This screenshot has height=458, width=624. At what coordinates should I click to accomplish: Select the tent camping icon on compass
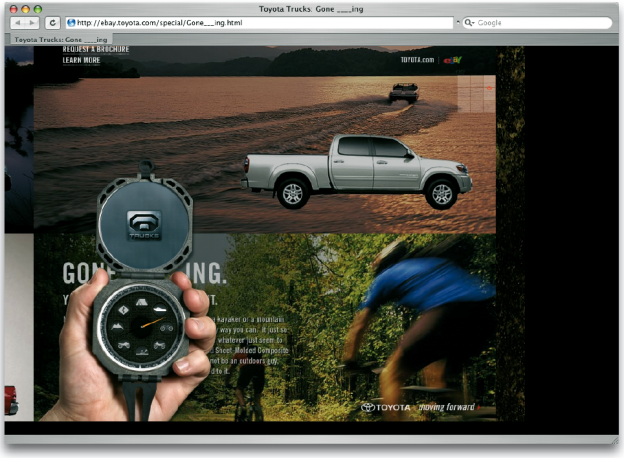(141, 302)
